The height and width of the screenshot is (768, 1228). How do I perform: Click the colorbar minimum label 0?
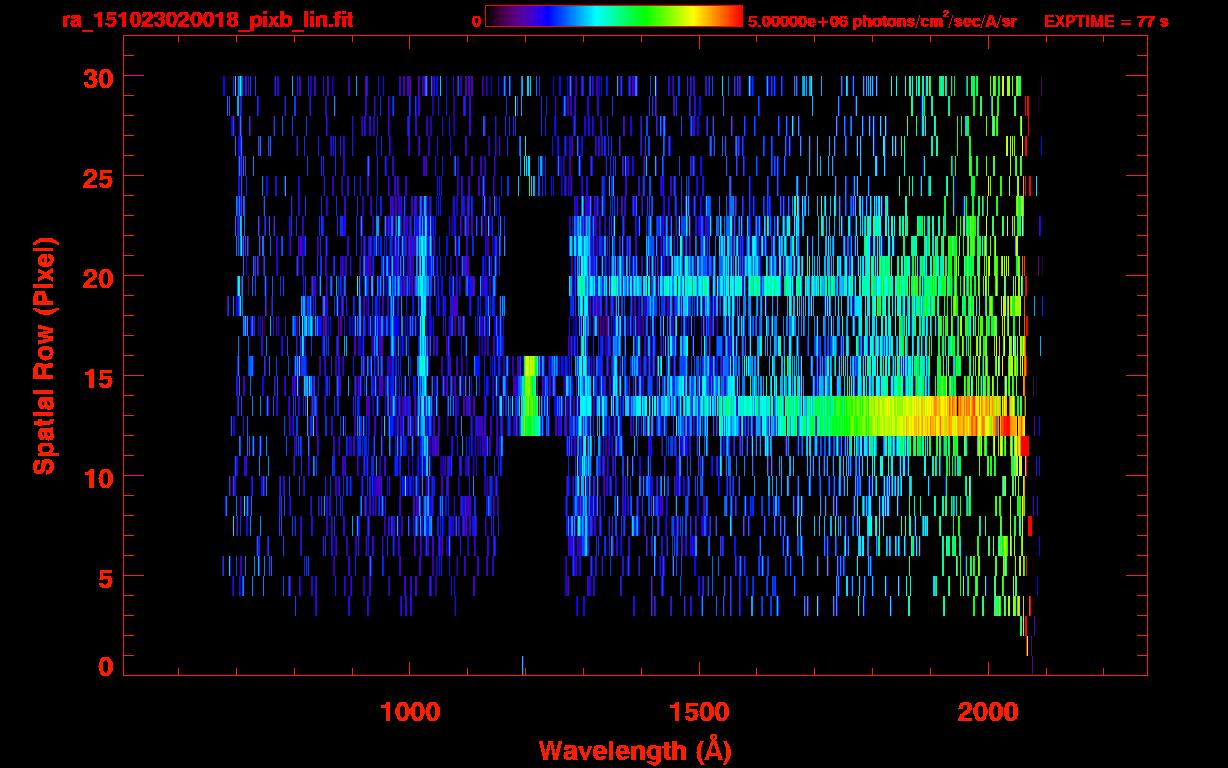tap(476, 21)
